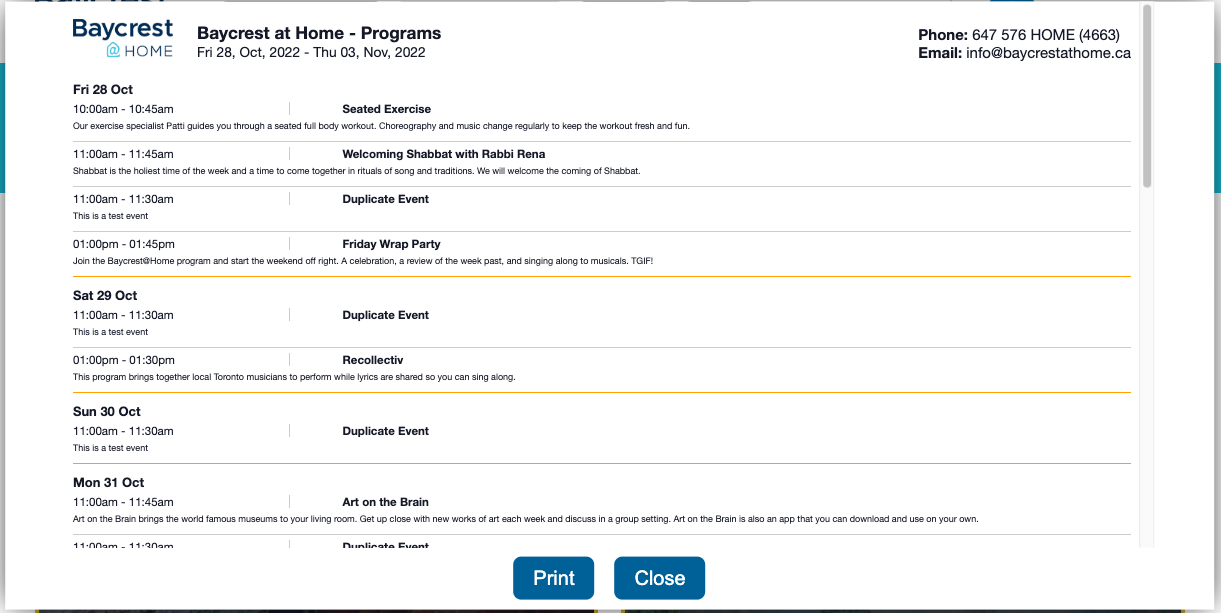Click the Print button
1221x613 pixels.
554,578
